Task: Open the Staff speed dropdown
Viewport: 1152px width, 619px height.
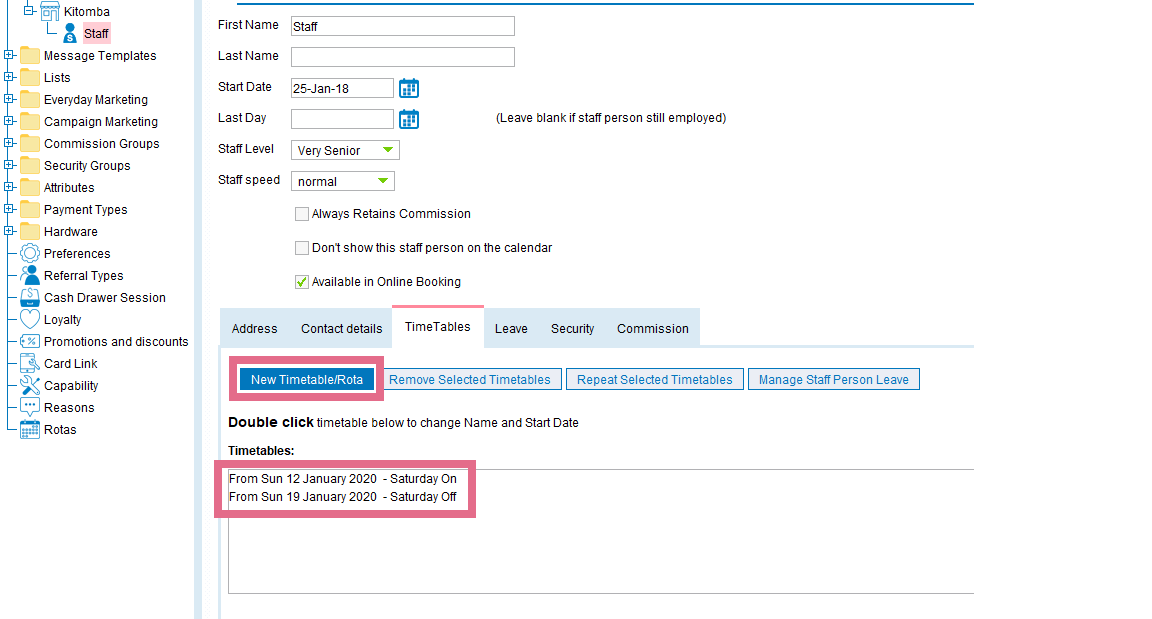Action: 342,181
